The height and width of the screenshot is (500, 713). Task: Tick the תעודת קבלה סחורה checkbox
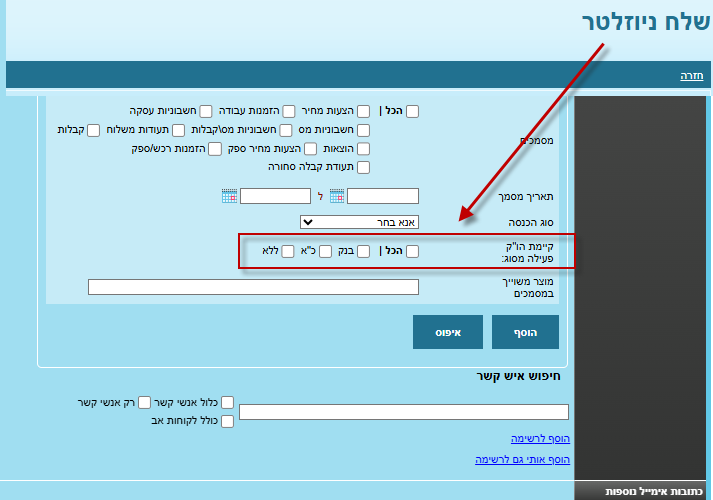coord(363,167)
